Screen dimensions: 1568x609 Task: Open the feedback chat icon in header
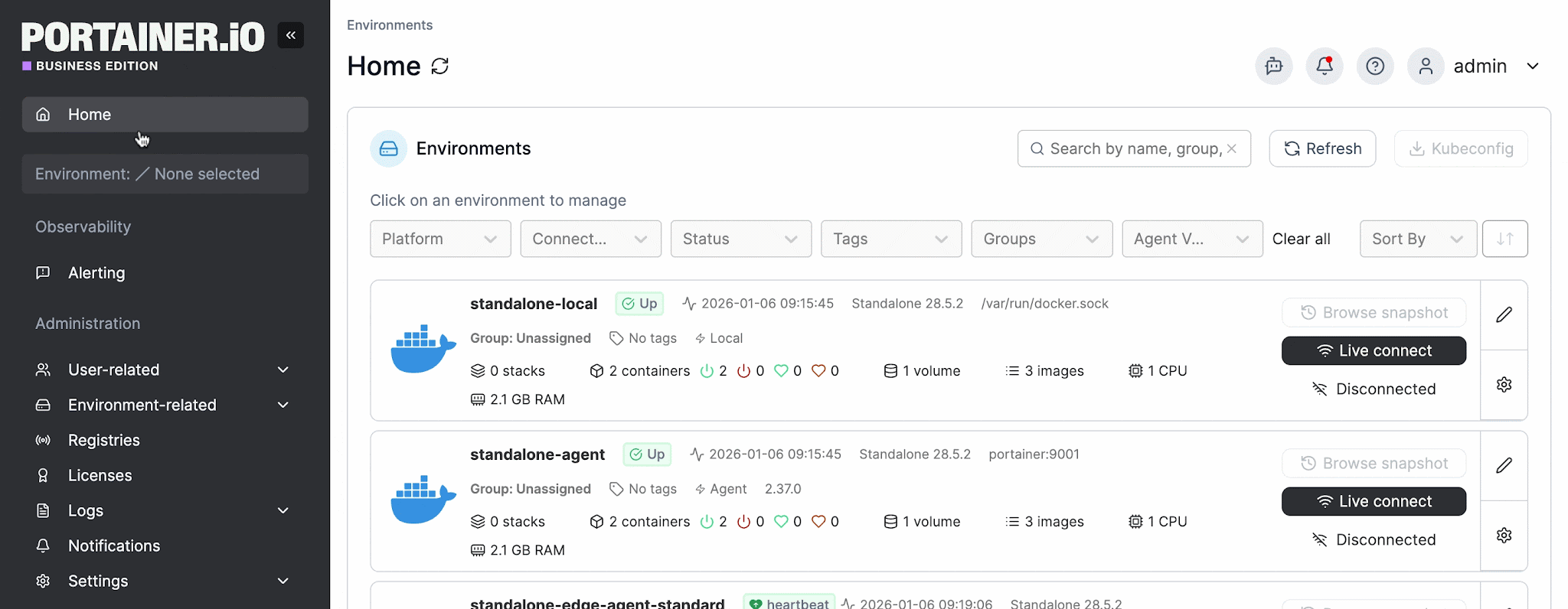coord(1274,66)
